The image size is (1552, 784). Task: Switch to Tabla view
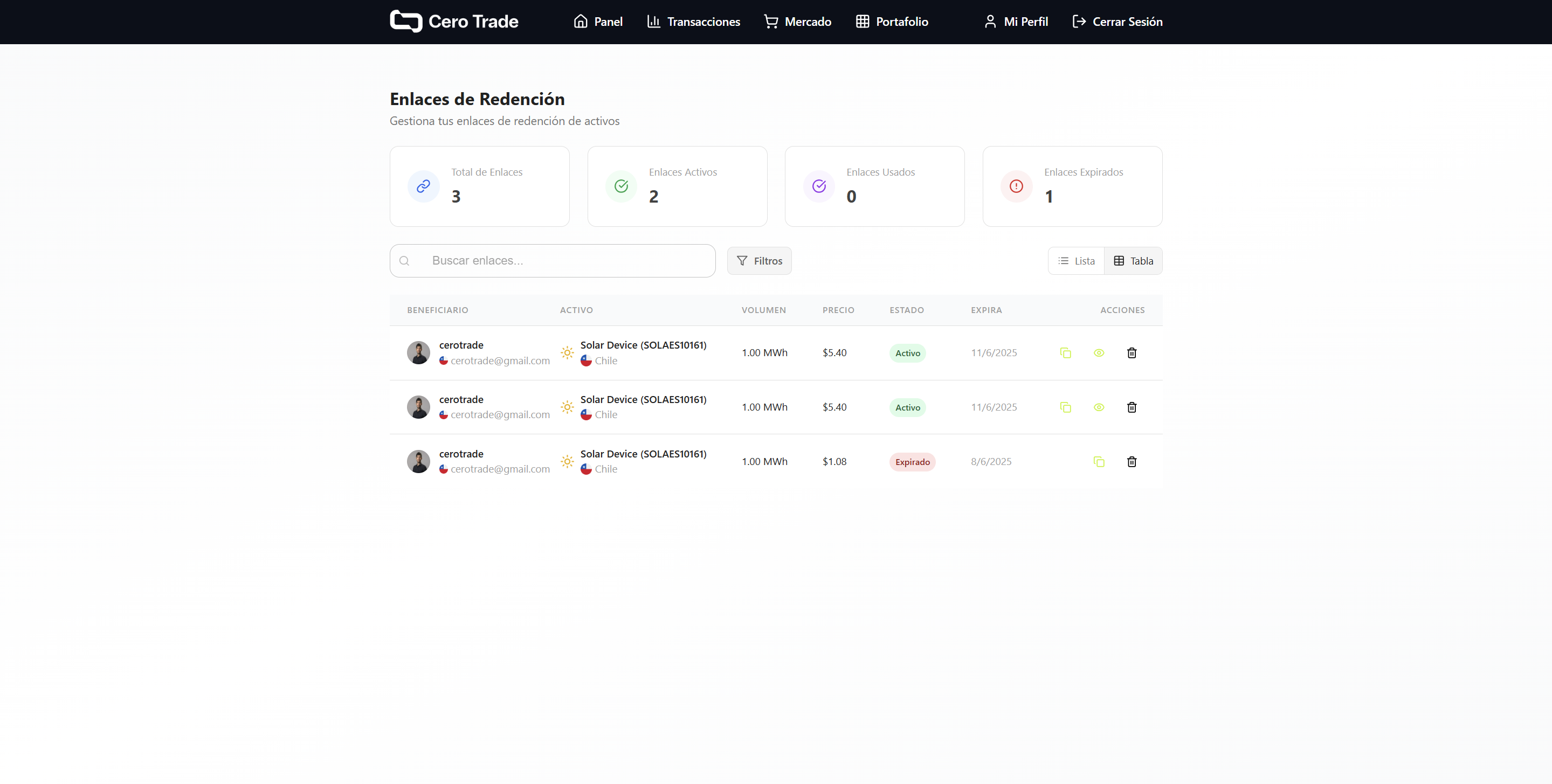point(1133,261)
